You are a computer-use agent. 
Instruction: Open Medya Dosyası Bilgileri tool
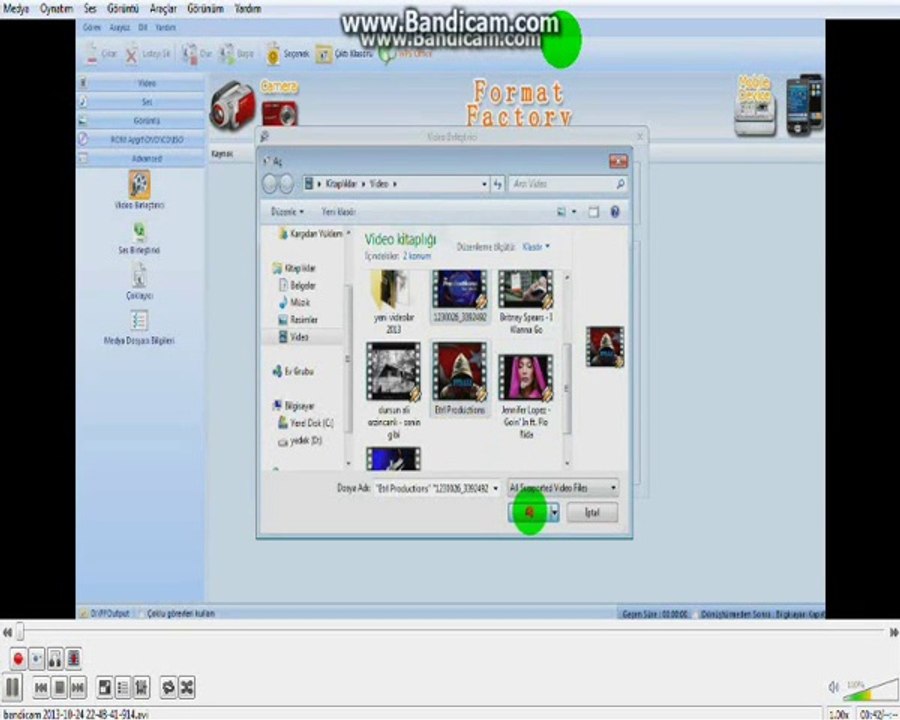click(139, 328)
